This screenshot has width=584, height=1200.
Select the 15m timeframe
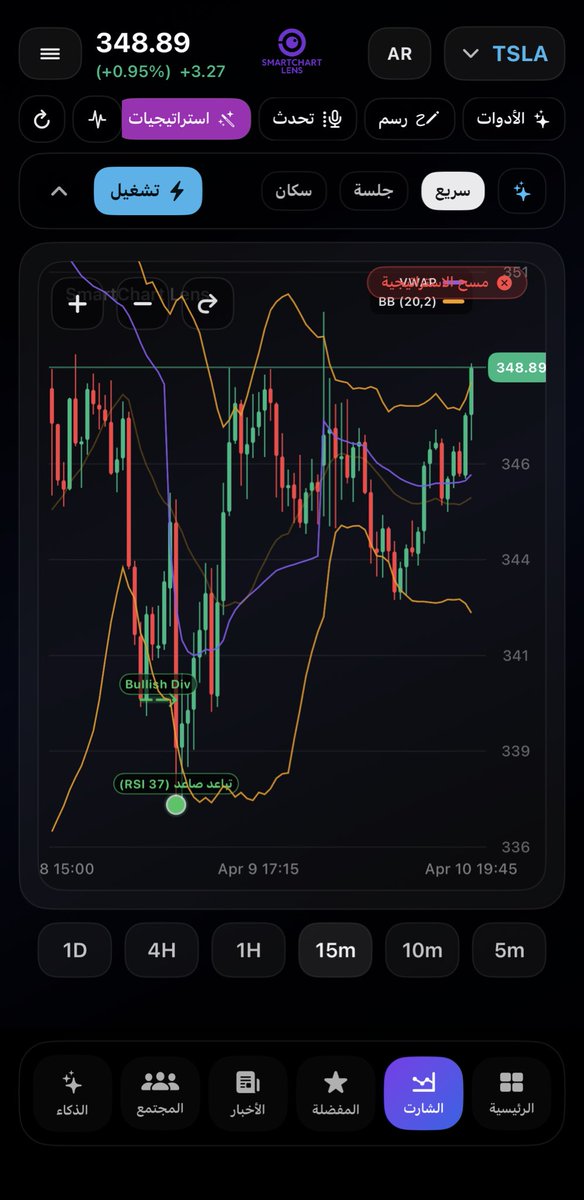click(335, 950)
